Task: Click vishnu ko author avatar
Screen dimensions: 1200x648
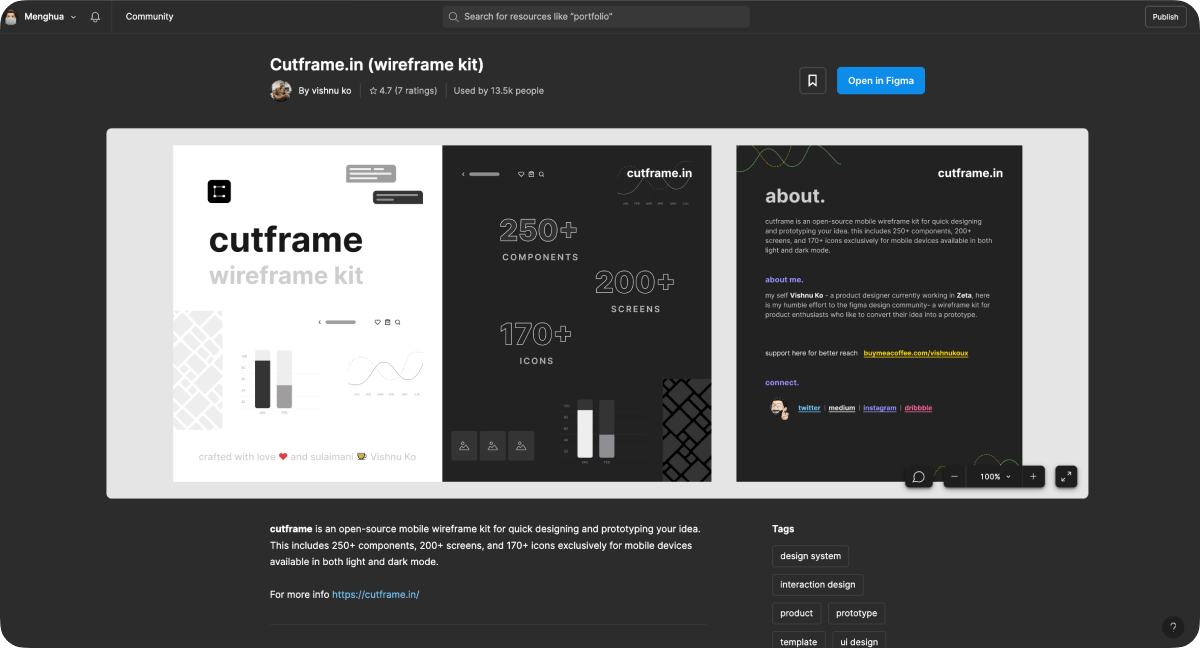Action: tap(281, 91)
